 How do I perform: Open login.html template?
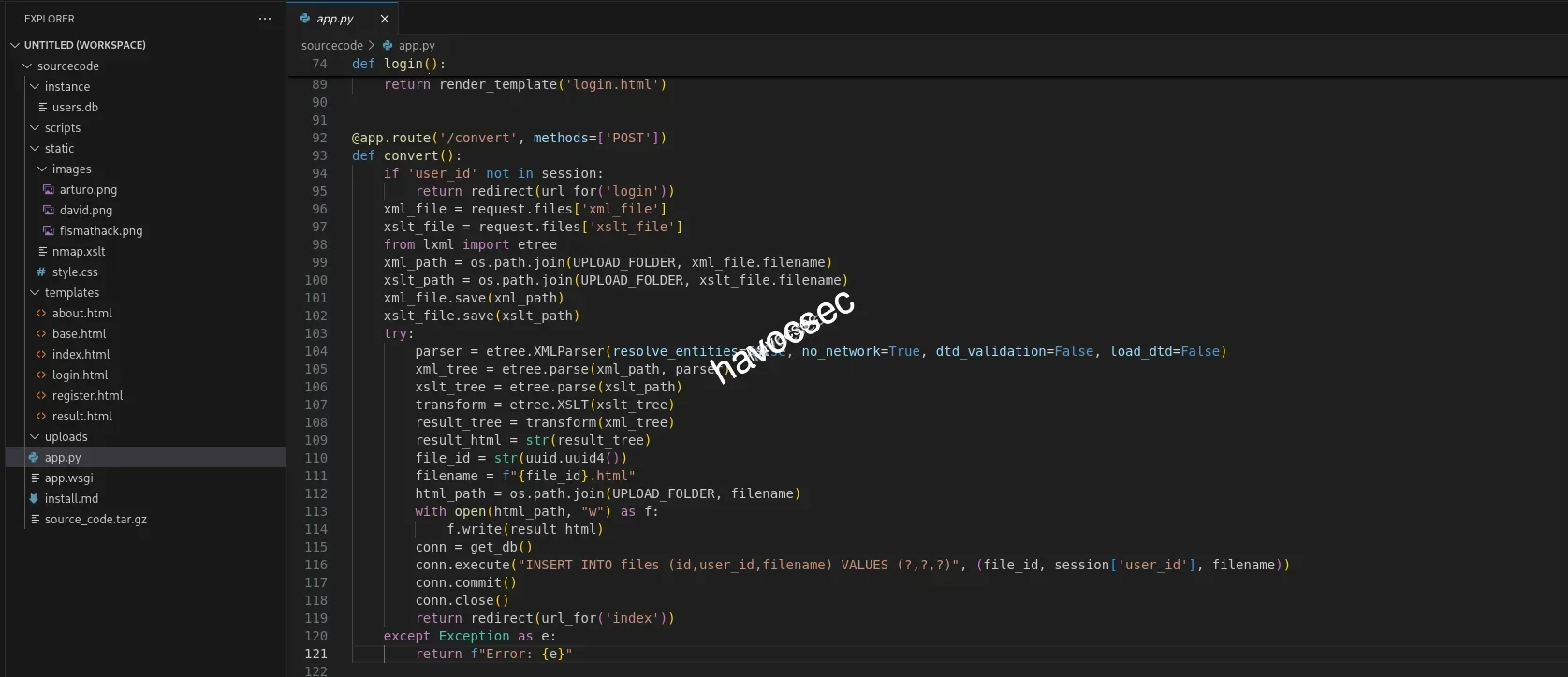pos(81,375)
